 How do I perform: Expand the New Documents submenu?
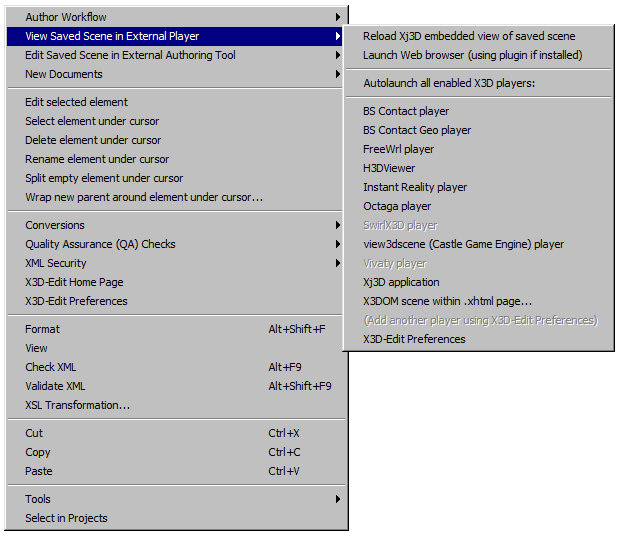[64, 74]
